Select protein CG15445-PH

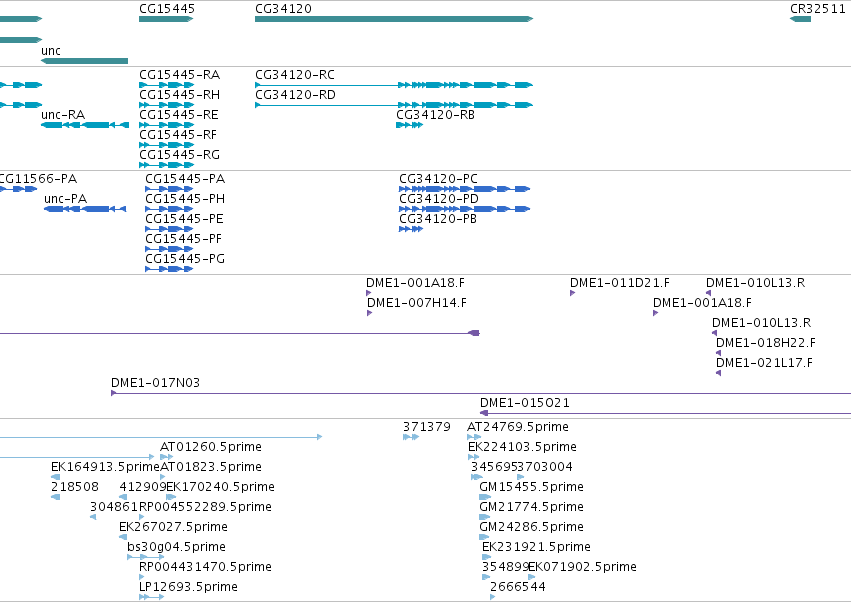(185, 199)
